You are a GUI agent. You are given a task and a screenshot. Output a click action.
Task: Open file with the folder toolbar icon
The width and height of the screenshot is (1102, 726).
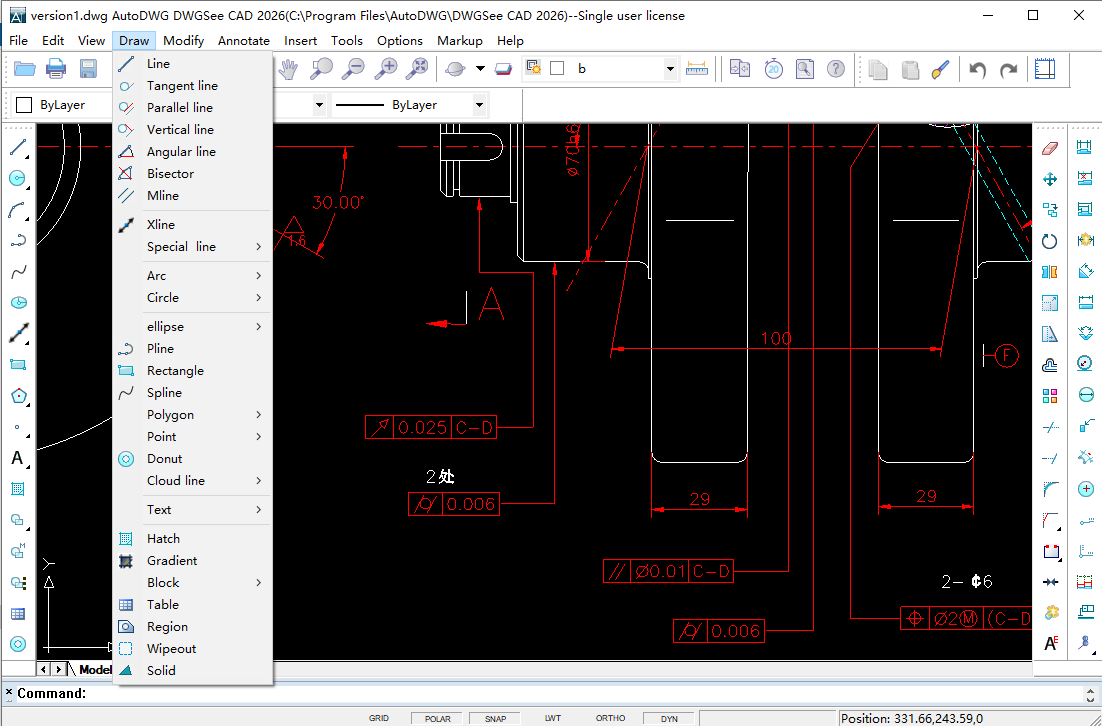click(25, 69)
